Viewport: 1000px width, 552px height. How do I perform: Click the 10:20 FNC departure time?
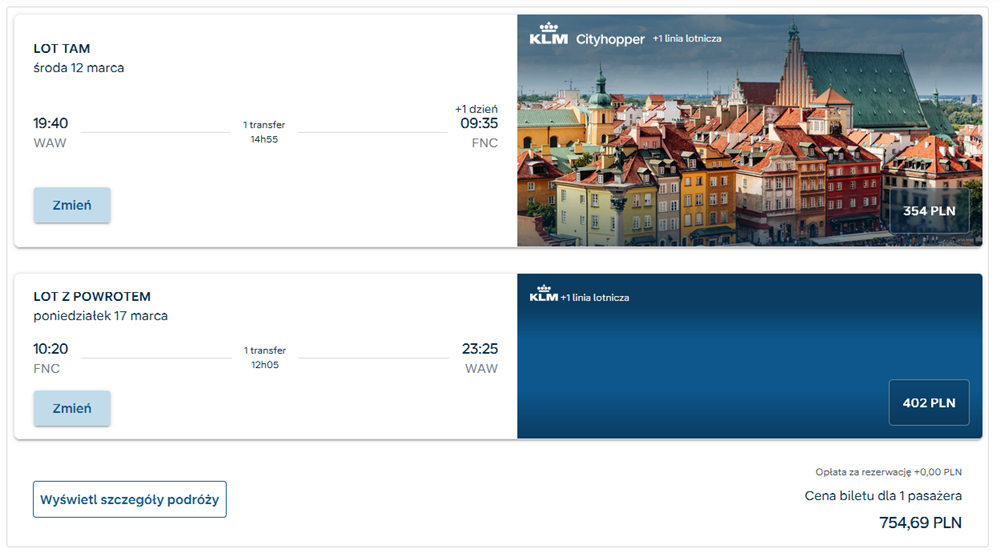click(x=50, y=358)
